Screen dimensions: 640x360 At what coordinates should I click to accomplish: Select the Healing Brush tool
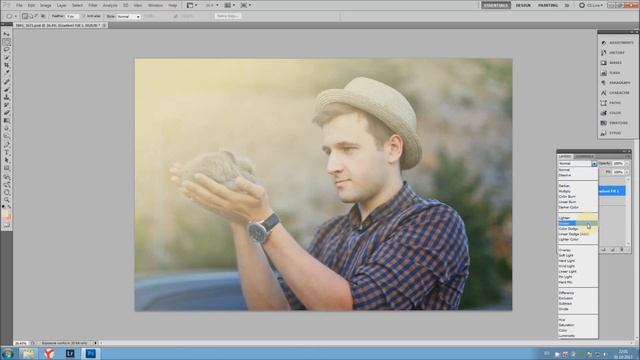[7, 82]
